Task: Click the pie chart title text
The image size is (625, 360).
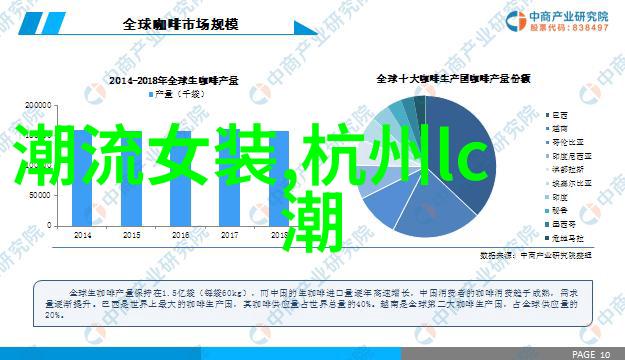Action: click(x=453, y=79)
